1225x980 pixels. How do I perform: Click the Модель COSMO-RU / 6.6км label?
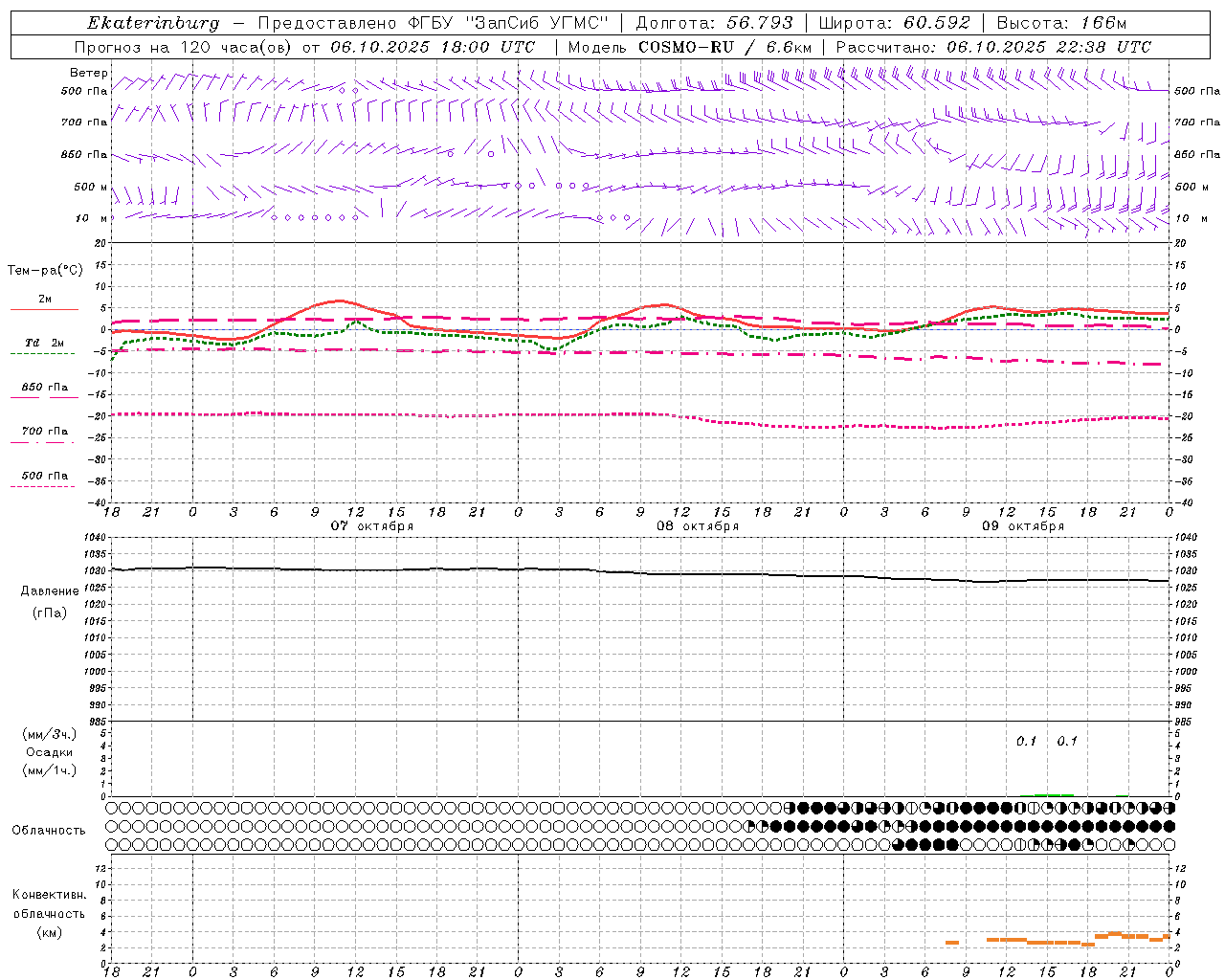click(x=689, y=47)
